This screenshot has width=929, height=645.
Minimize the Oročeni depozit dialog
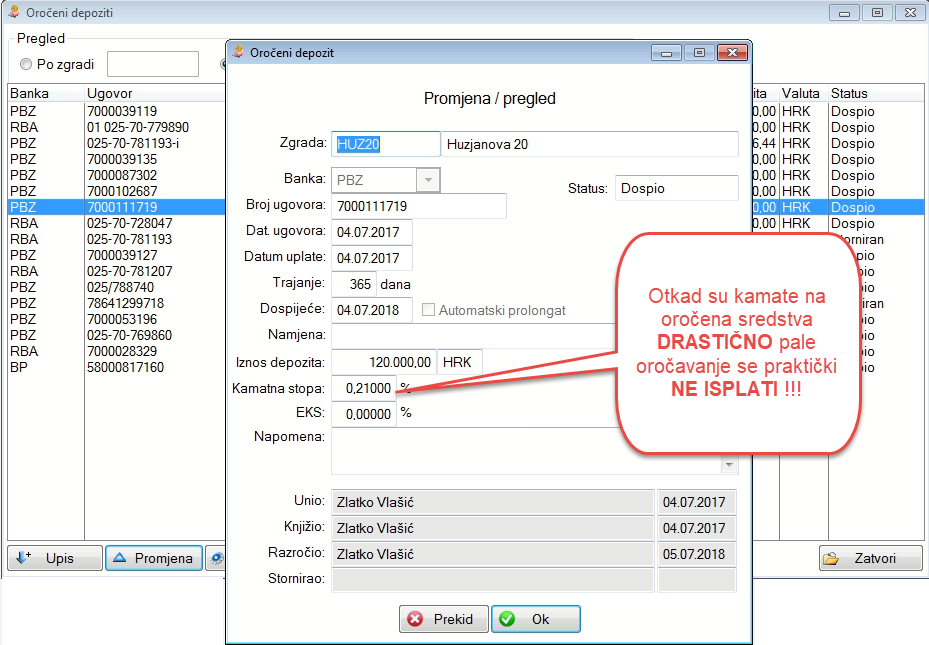point(667,53)
